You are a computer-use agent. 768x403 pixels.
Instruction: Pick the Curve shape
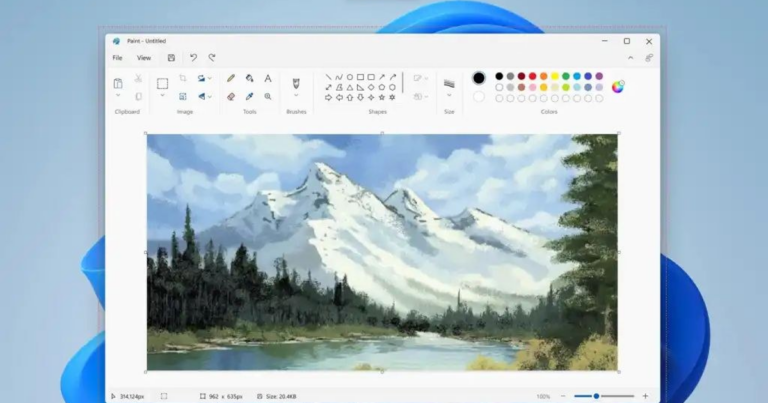click(339, 77)
